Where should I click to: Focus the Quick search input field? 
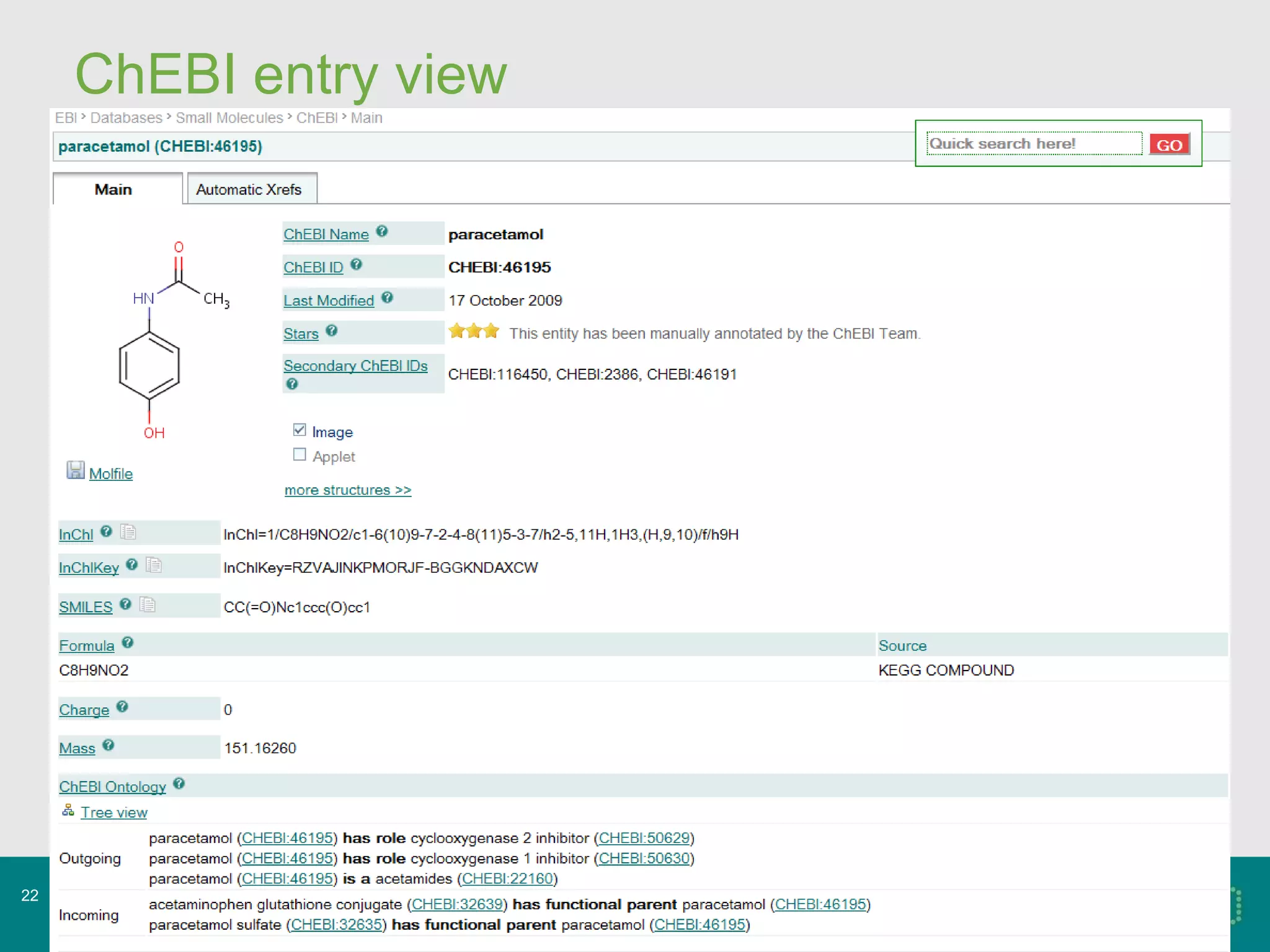[x=1034, y=144]
